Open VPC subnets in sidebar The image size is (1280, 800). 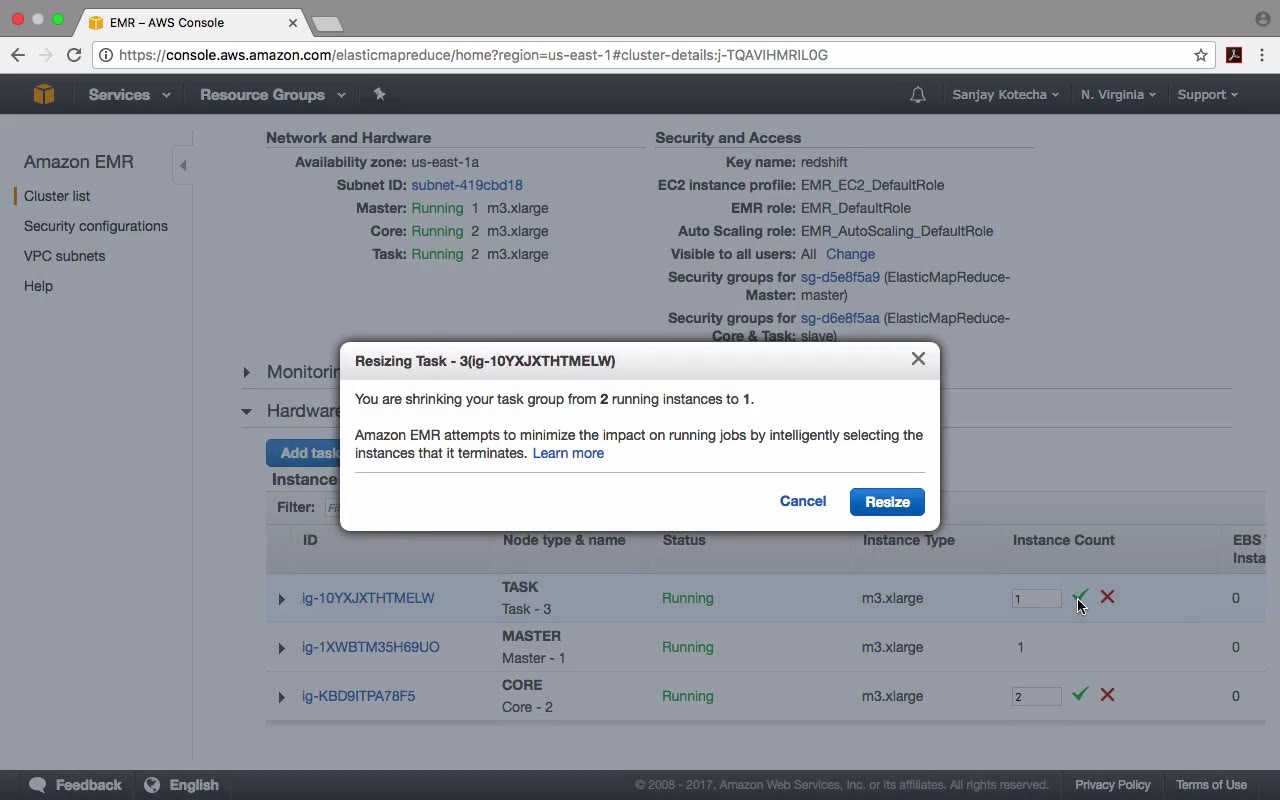point(64,256)
